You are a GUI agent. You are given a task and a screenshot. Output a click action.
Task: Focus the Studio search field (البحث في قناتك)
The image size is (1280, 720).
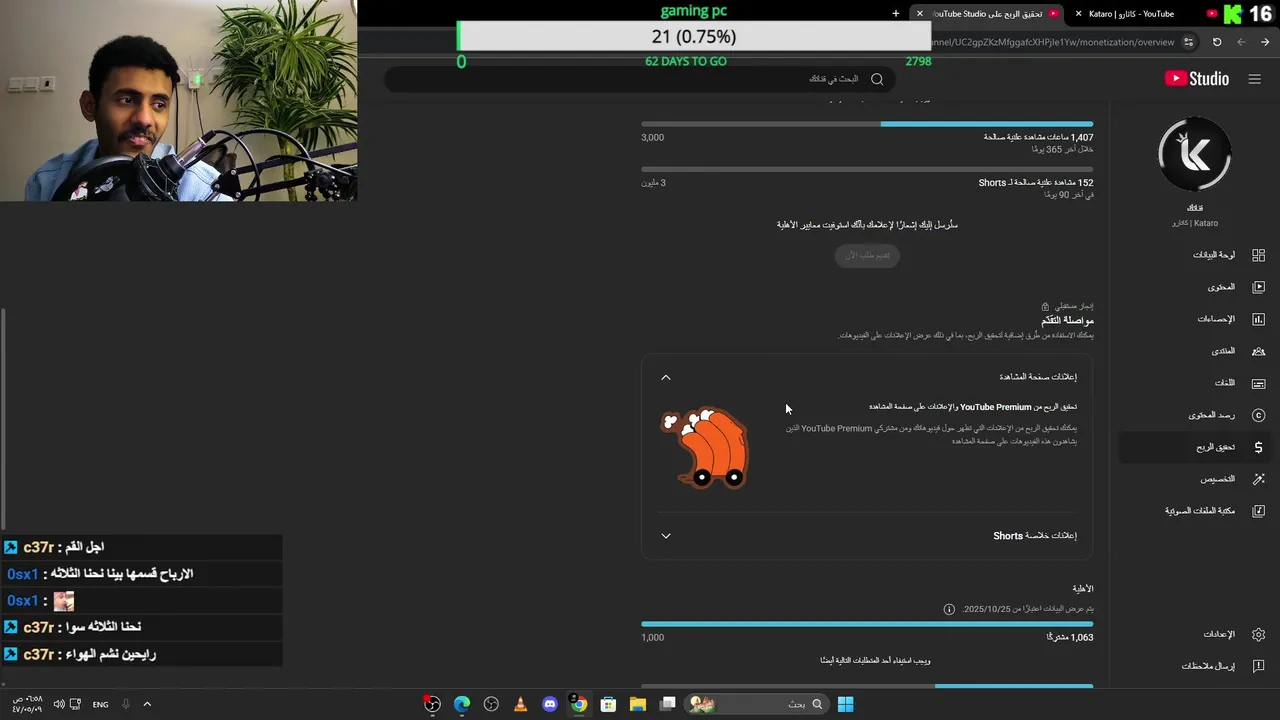(x=640, y=79)
